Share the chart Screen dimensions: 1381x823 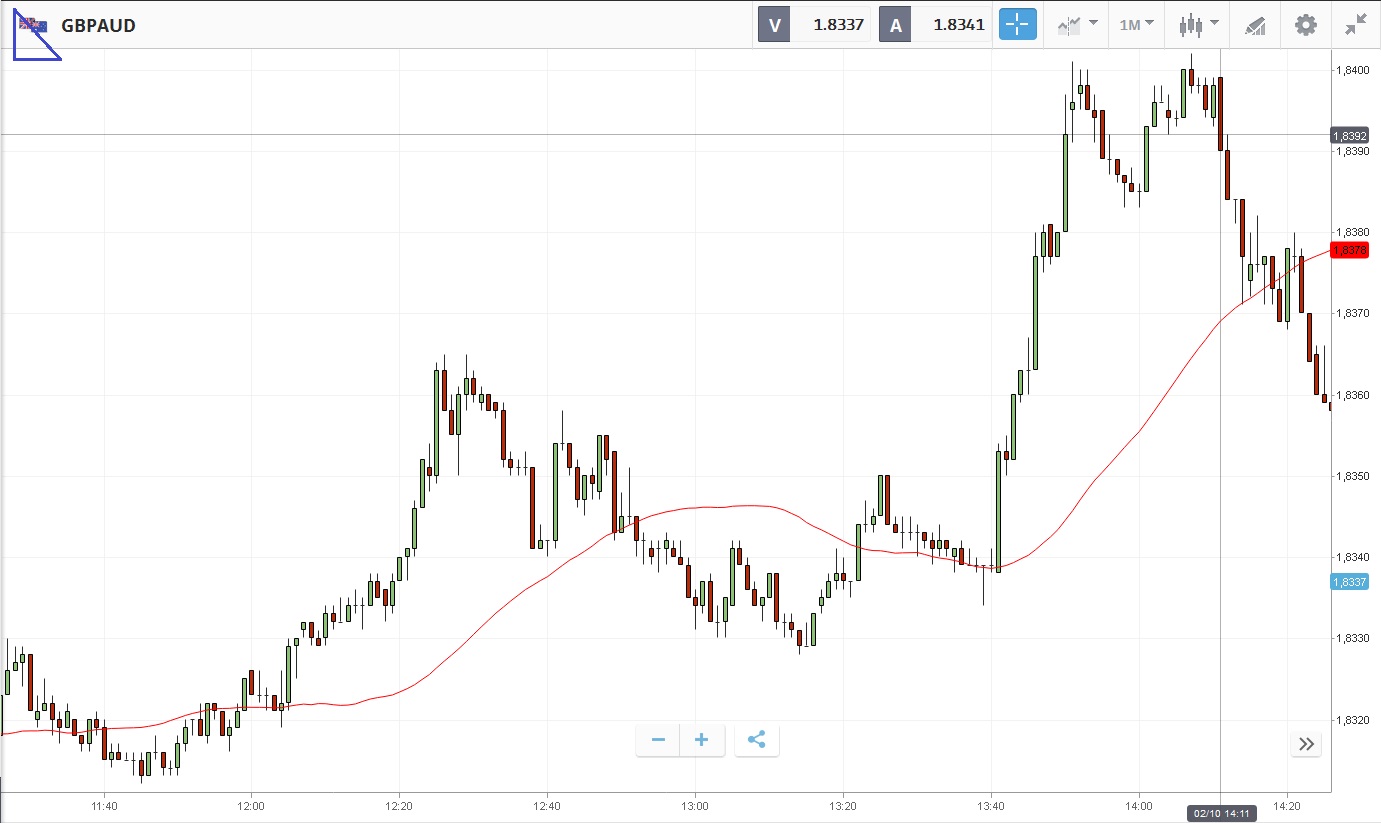pos(757,740)
